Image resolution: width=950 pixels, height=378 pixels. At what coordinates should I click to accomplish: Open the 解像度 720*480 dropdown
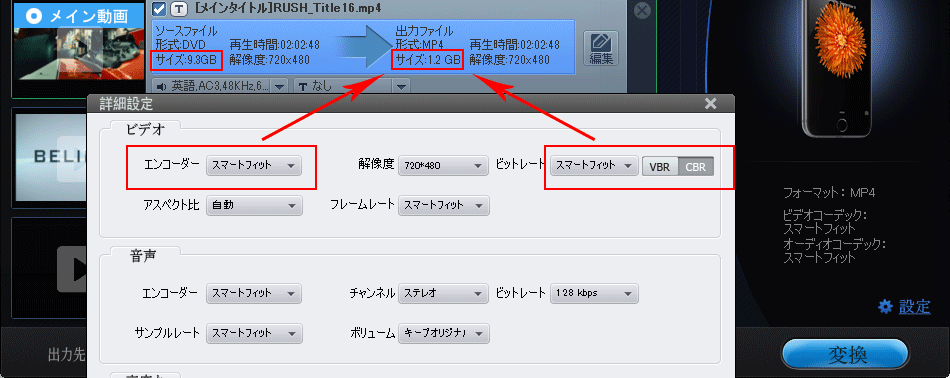pos(443,165)
